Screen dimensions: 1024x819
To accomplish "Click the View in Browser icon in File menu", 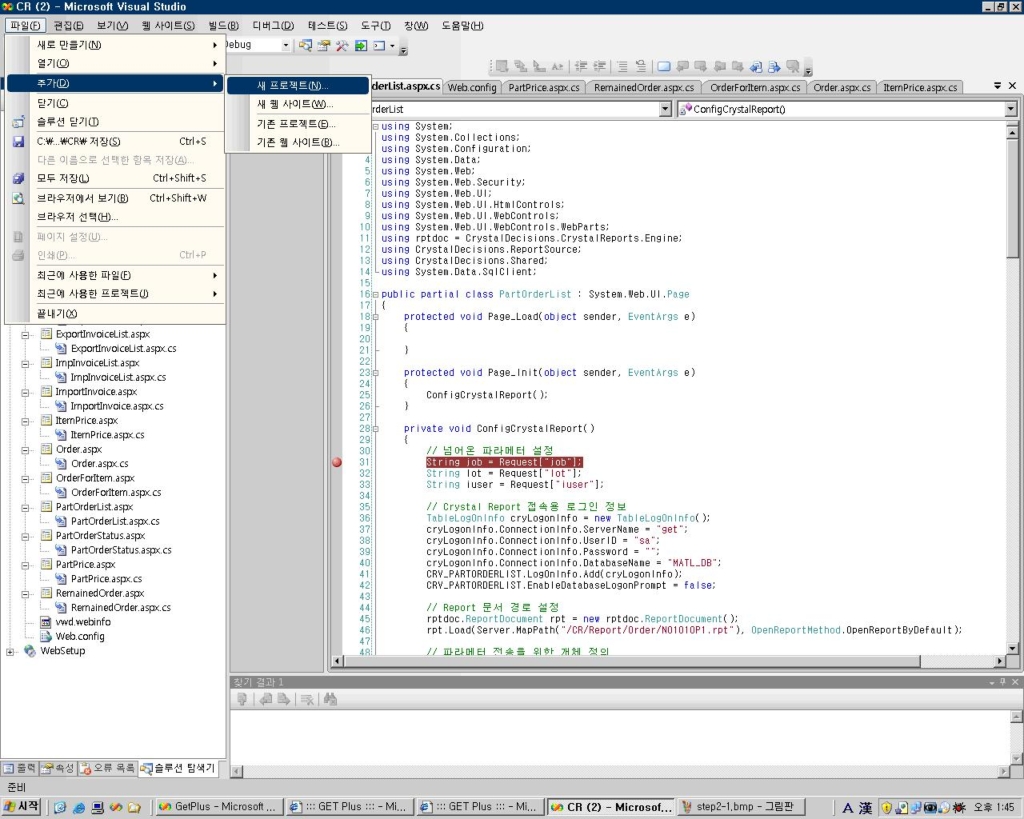I will click(18, 199).
